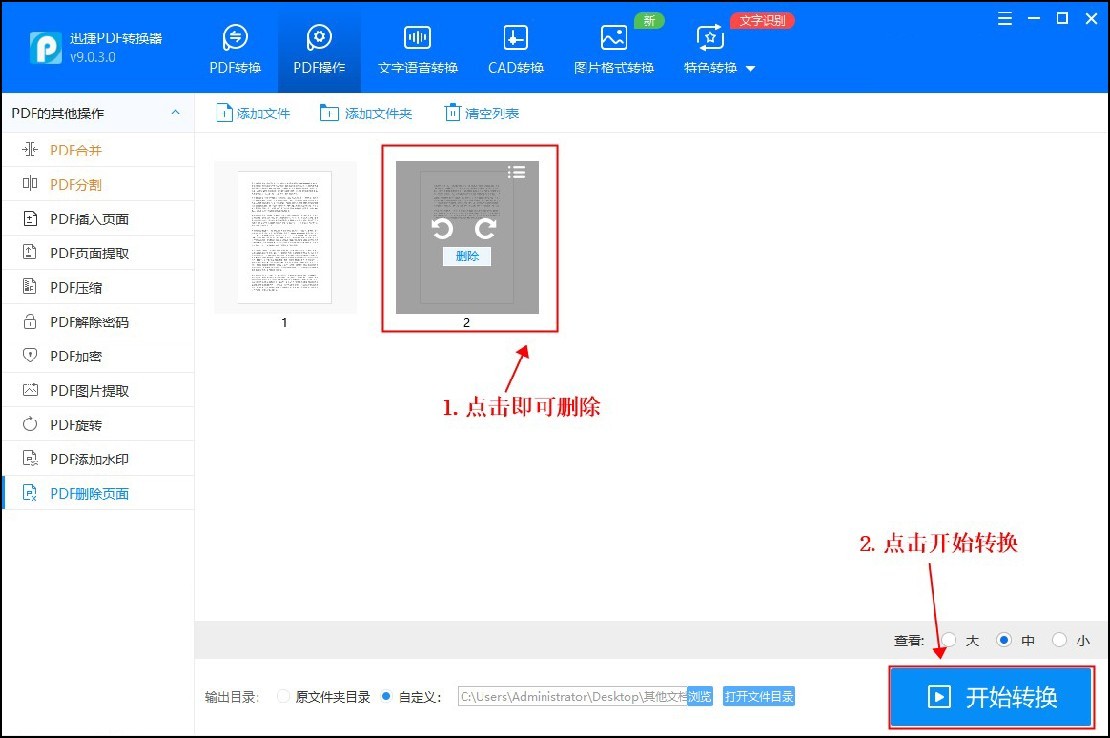Switch view size to 大
The height and width of the screenshot is (738, 1110).
949,640
